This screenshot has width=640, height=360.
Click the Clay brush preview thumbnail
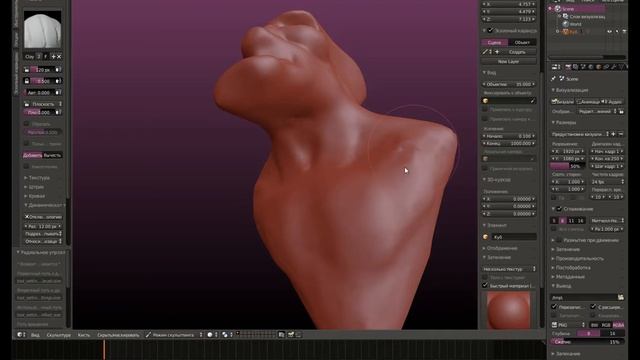(x=42, y=29)
